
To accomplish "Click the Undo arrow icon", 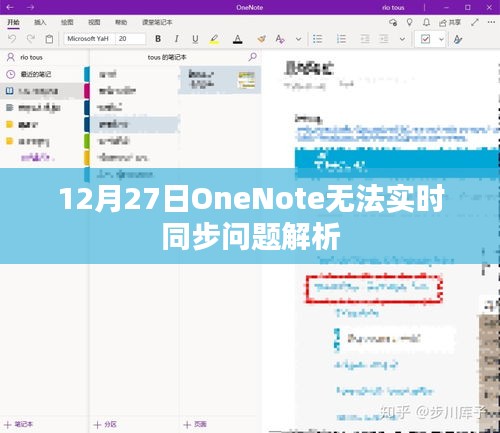I will tap(12, 39).
